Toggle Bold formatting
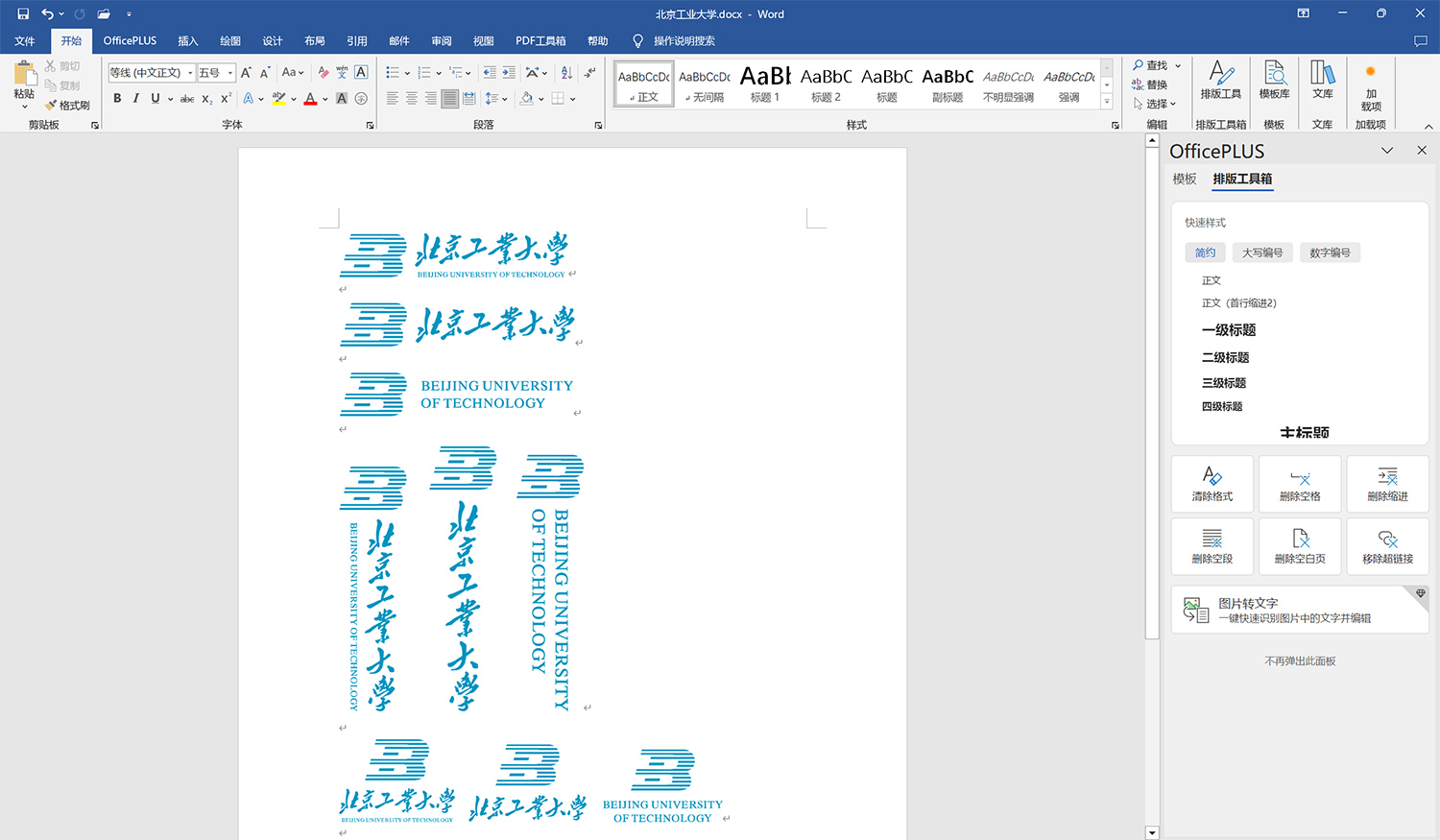This screenshot has width=1440, height=840. coord(117,98)
